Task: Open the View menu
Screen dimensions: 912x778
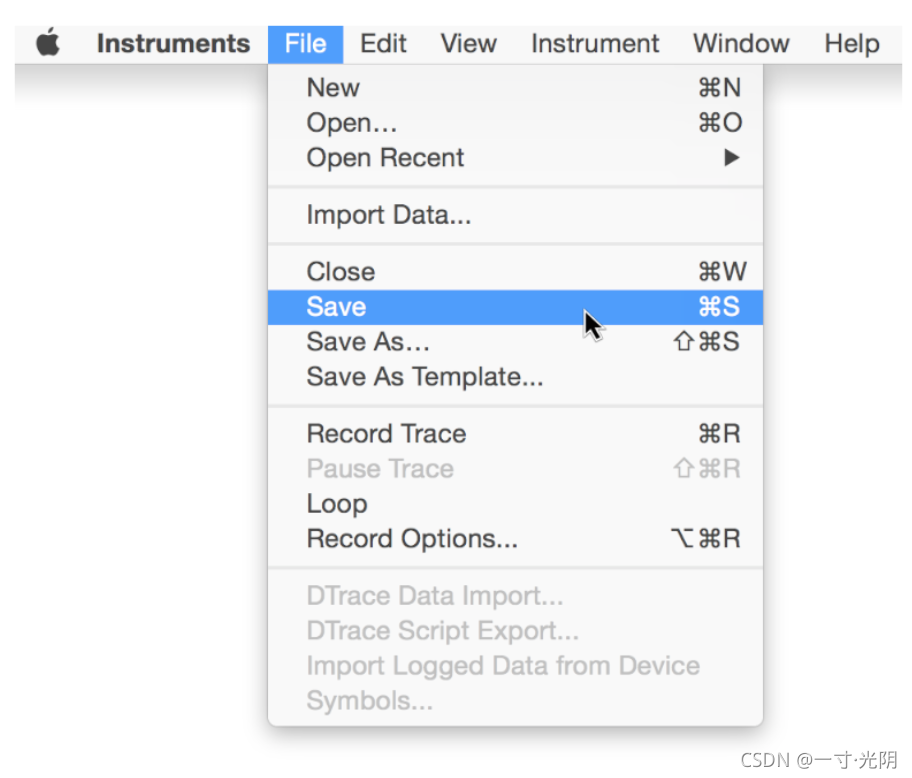Action: [x=468, y=44]
